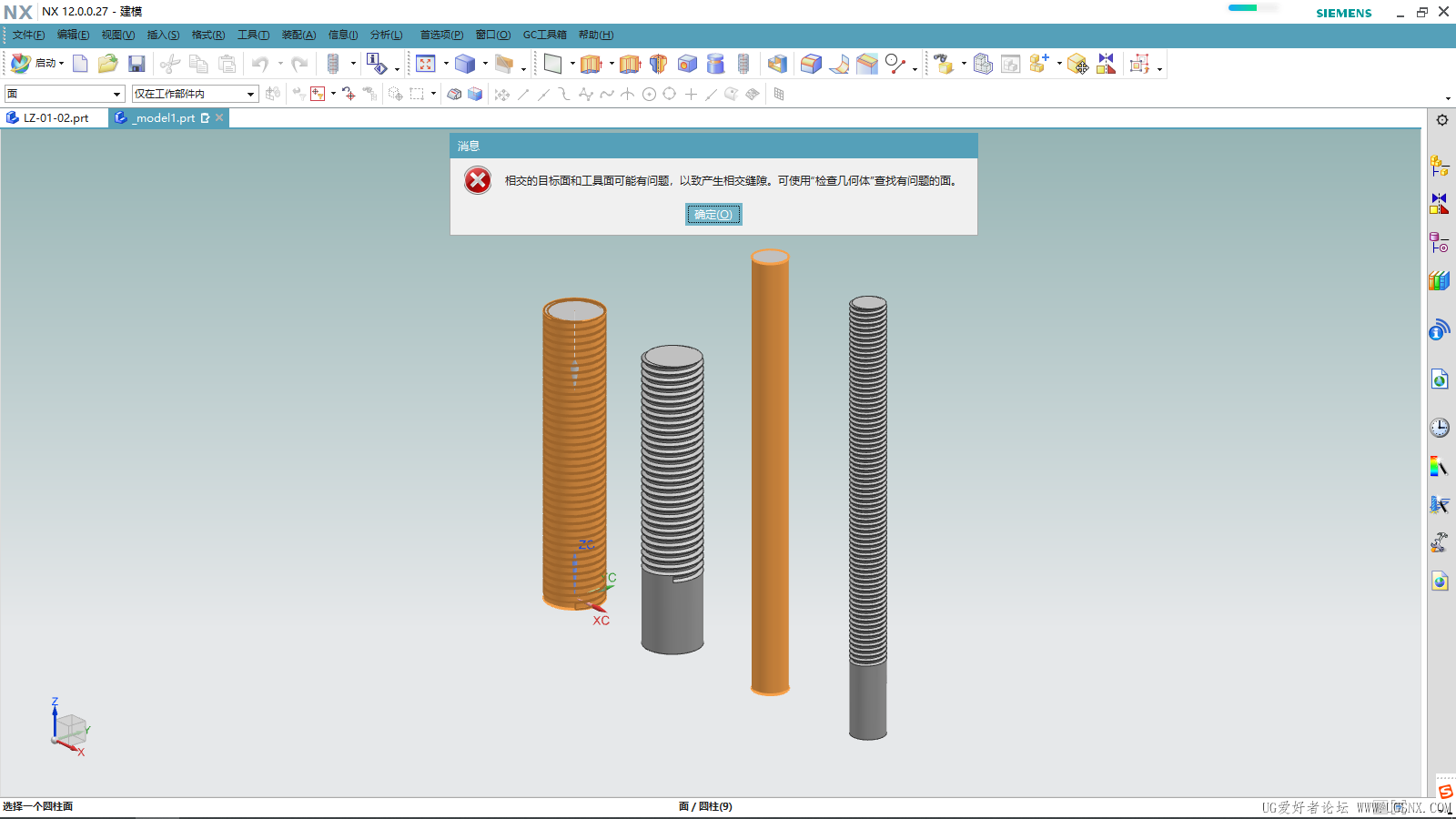Expand the toolbar options arrow at right

1448,98
